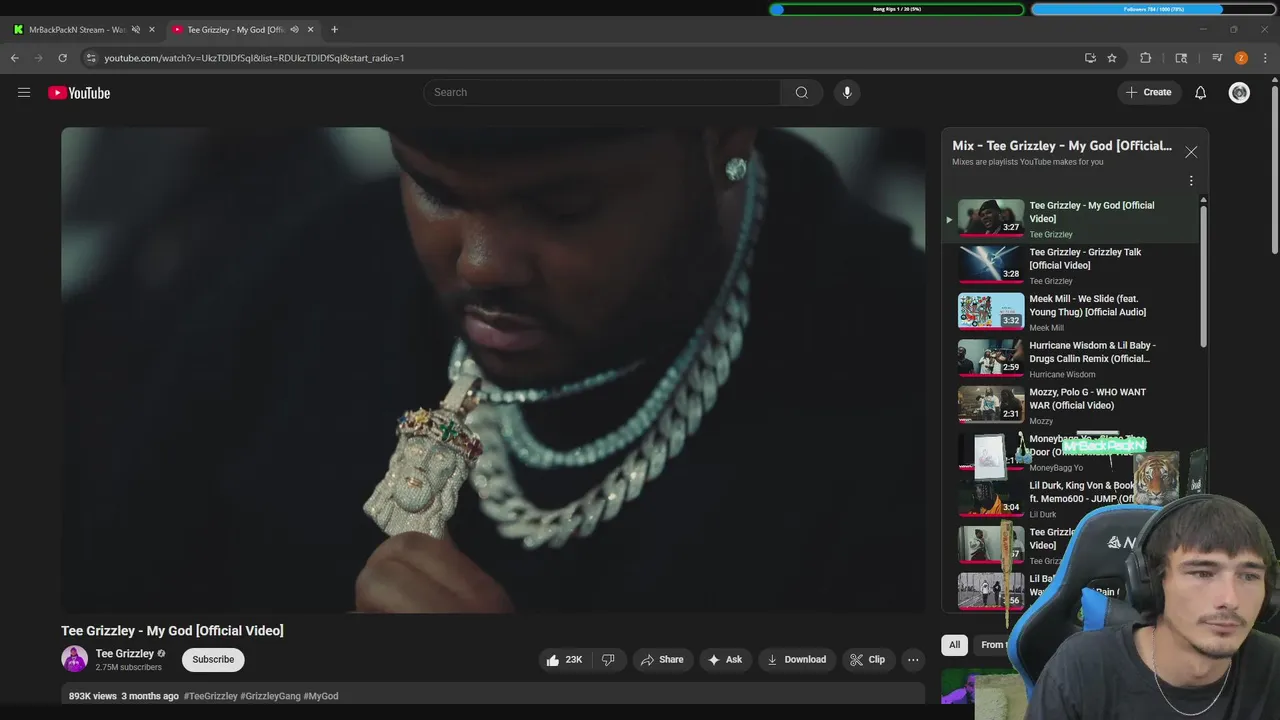The width and height of the screenshot is (1280, 720).
Task: View site information icon in address bar
Action: pos(91,58)
